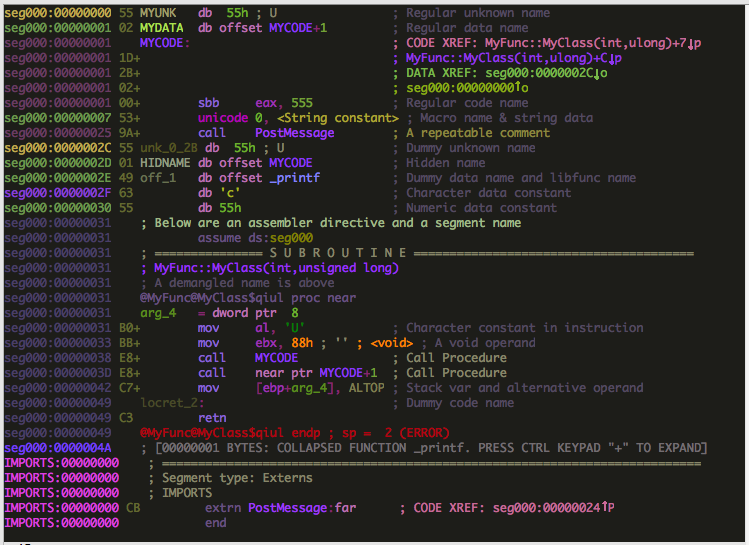Image resolution: width=749 pixels, height=545 pixels.
Task: Click the <void> operand marker
Action: tap(391, 343)
